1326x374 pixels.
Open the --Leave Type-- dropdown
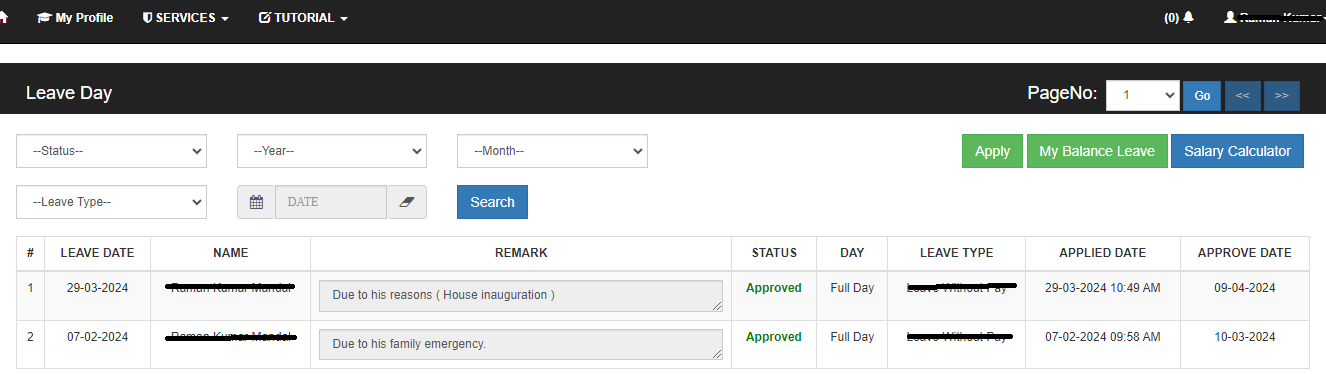(112, 202)
